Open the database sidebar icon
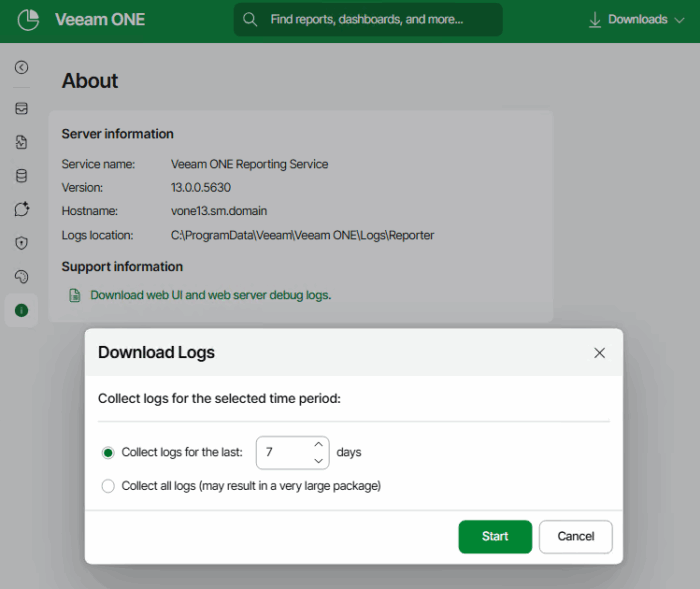The image size is (700, 589). pyautogui.click(x=21, y=176)
